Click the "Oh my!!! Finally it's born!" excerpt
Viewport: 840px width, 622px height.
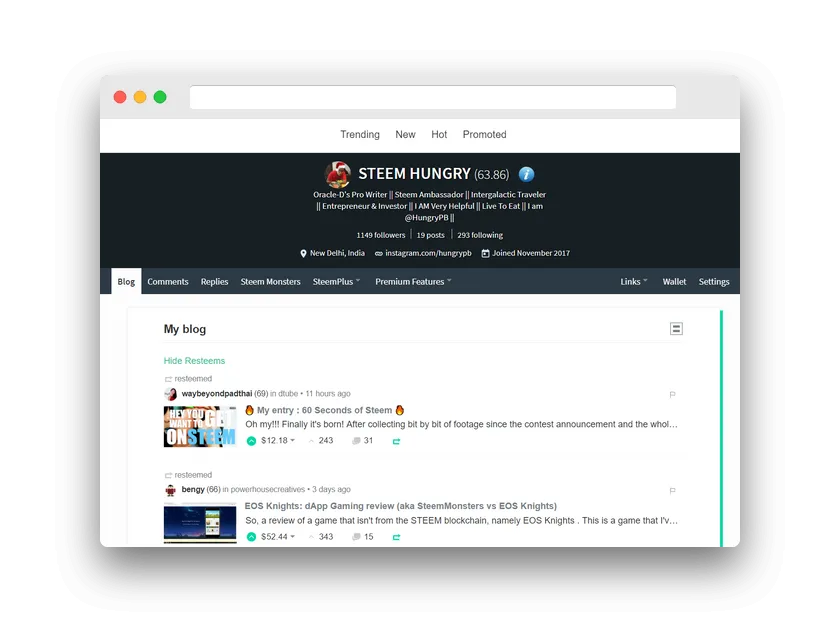tap(461, 424)
